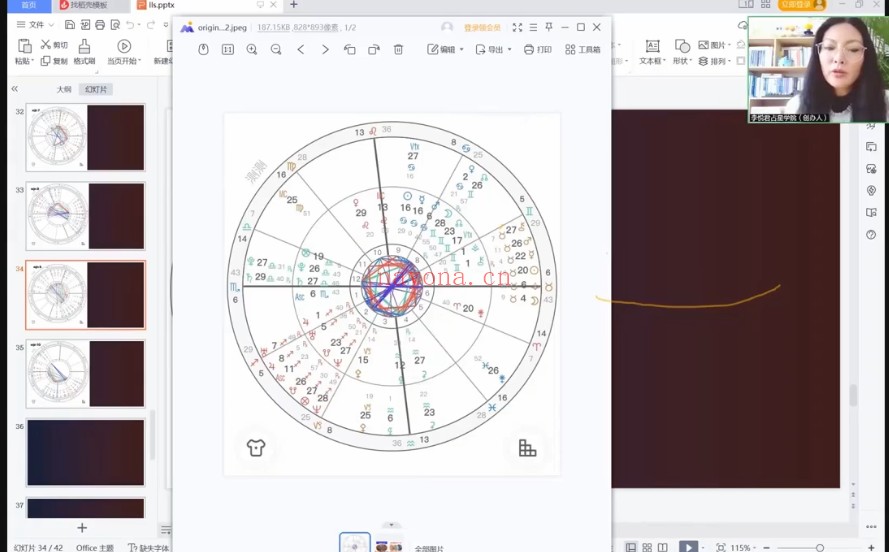
Task: Open the 排列 arrange dropdown
Action: pyautogui.click(x=714, y=61)
